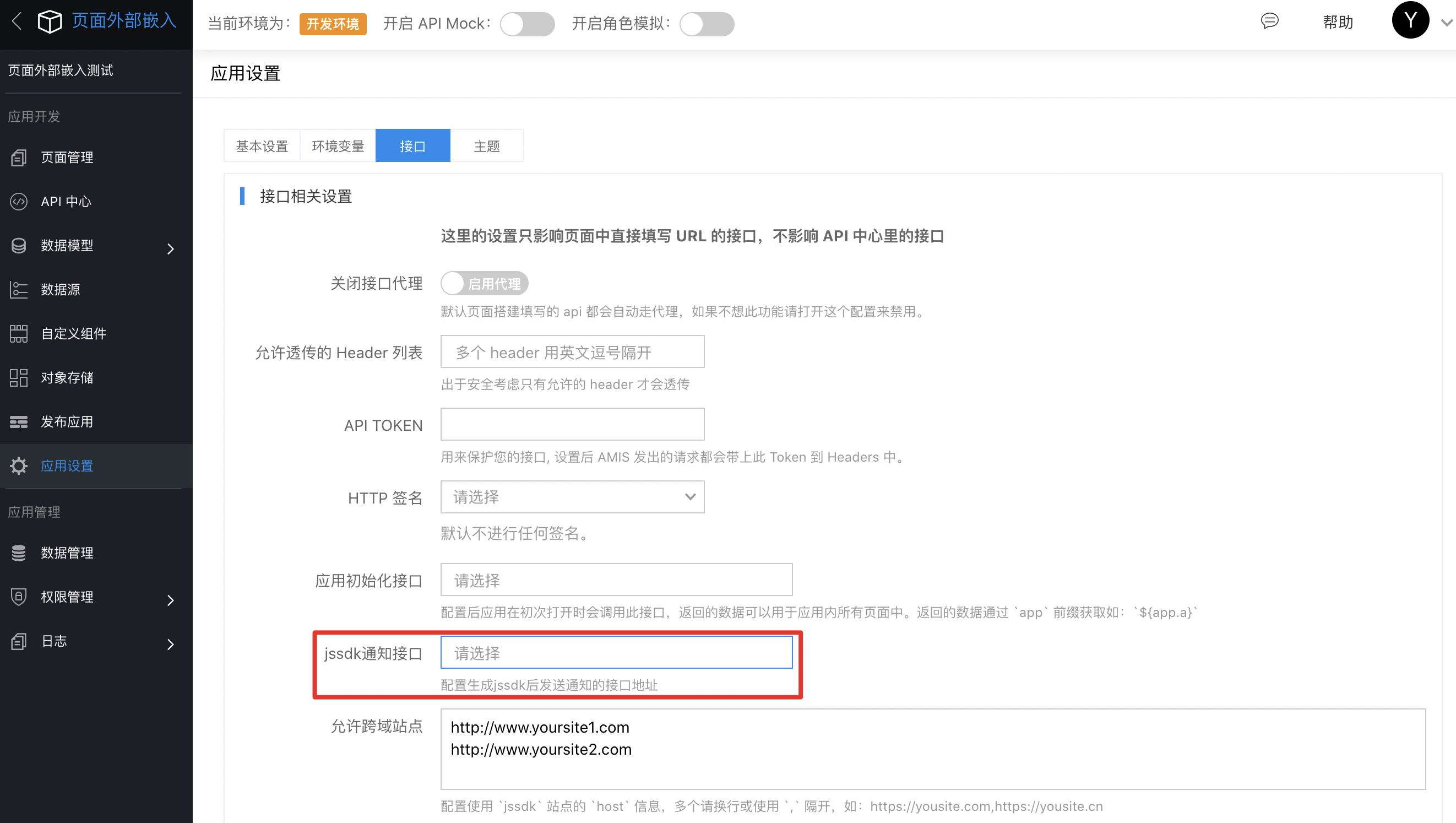Click the 数据管理 stack icon
Image resolution: width=1456 pixels, height=823 pixels.
[19, 553]
